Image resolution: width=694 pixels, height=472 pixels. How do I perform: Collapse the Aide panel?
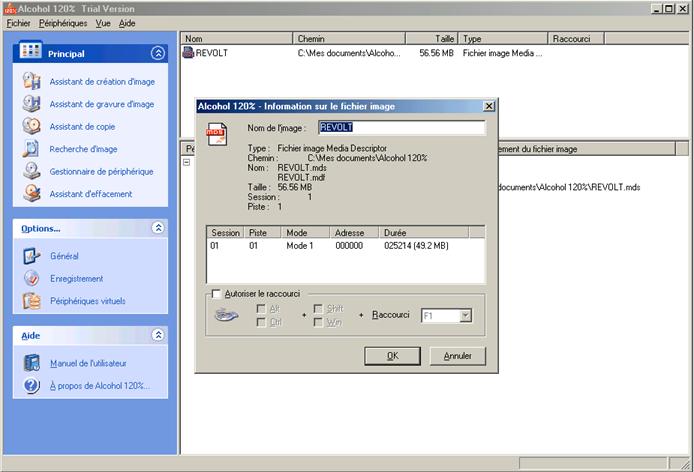point(158,335)
